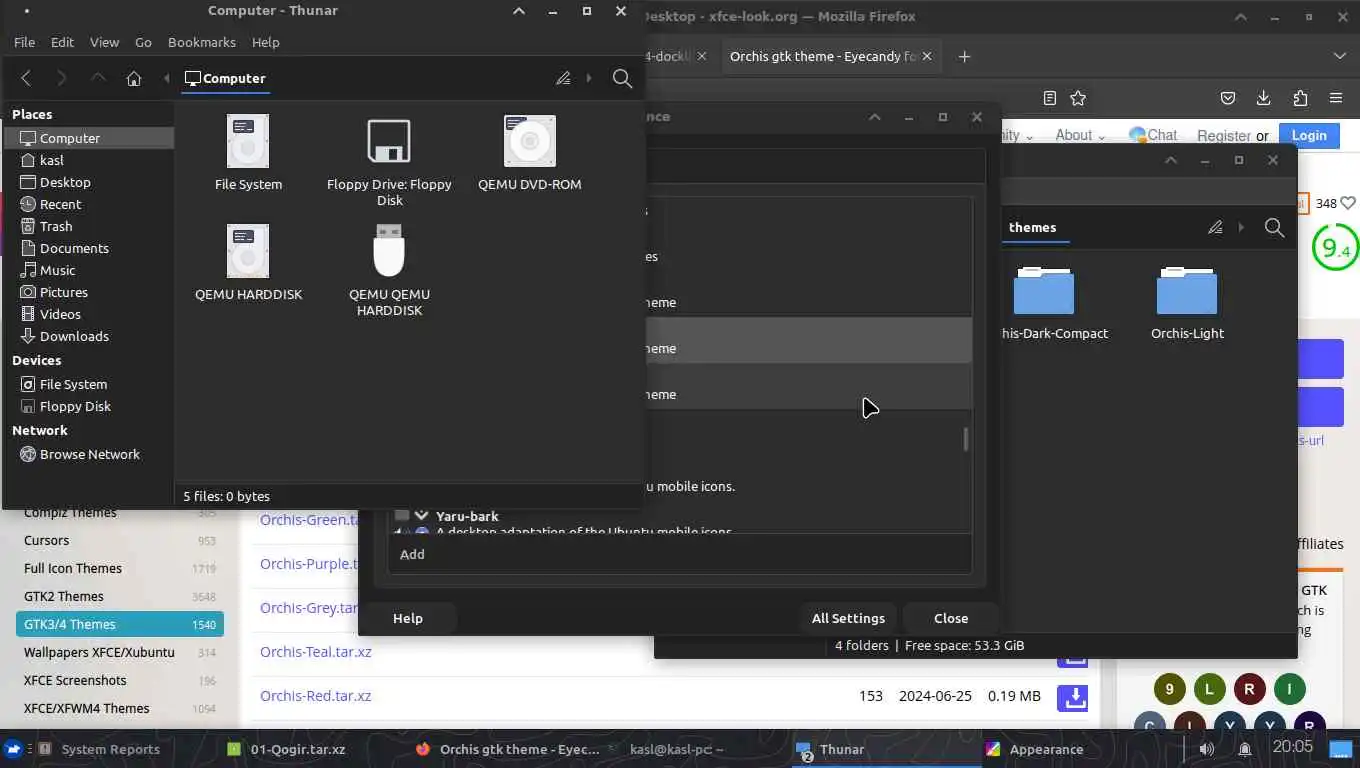Screen dimensions: 1360x768
Task: Select Computer in Thunar Places sidebar
Action: (90, 138)
